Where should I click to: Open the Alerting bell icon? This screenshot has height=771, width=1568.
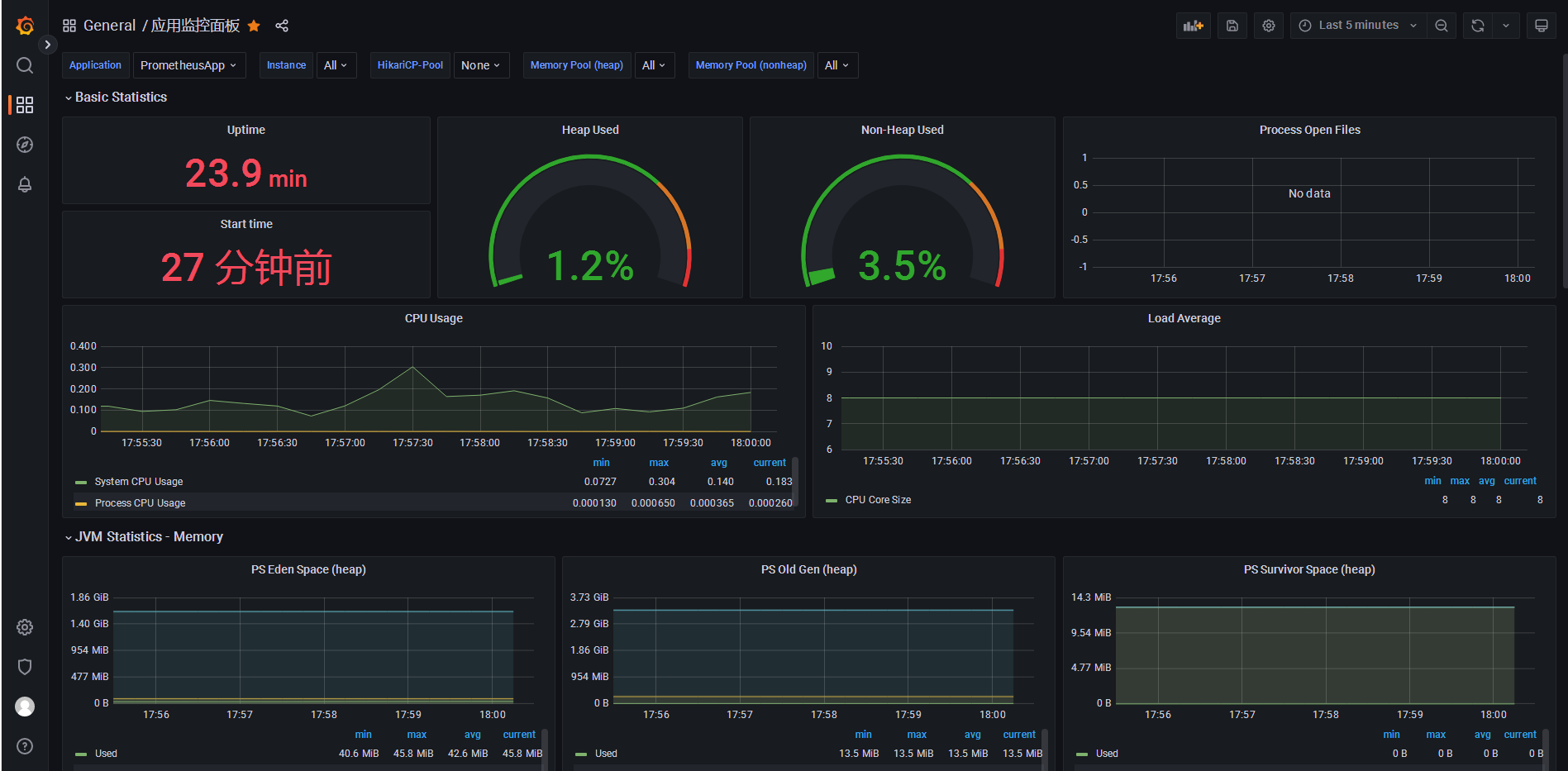(x=25, y=184)
